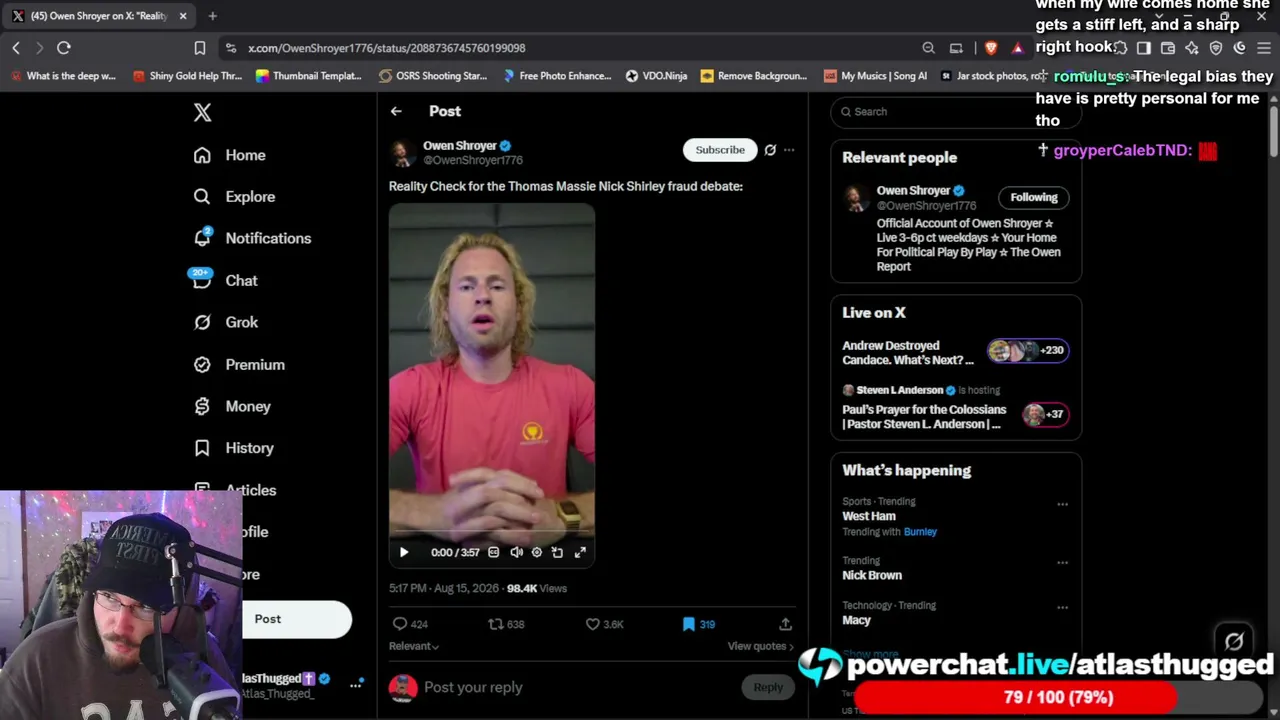Open the Andrew Destroyed Candace live space
This screenshot has width=1280, height=720.
tap(955, 353)
